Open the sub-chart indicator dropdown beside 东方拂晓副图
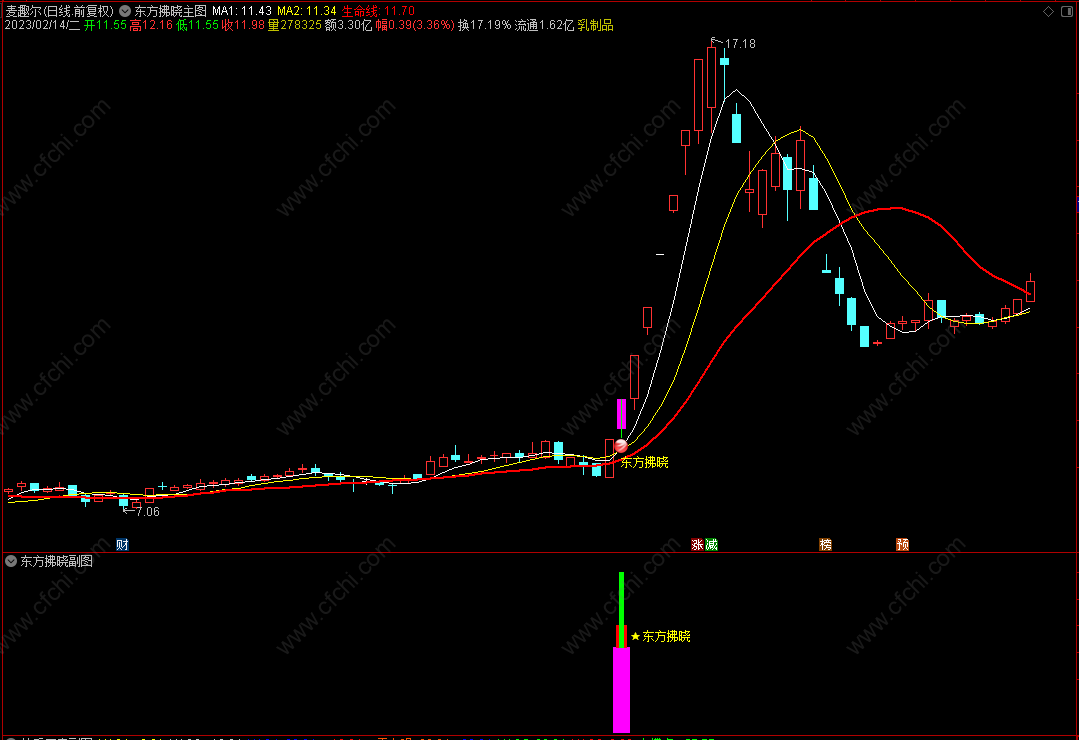This screenshot has width=1079, height=740. [11, 561]
